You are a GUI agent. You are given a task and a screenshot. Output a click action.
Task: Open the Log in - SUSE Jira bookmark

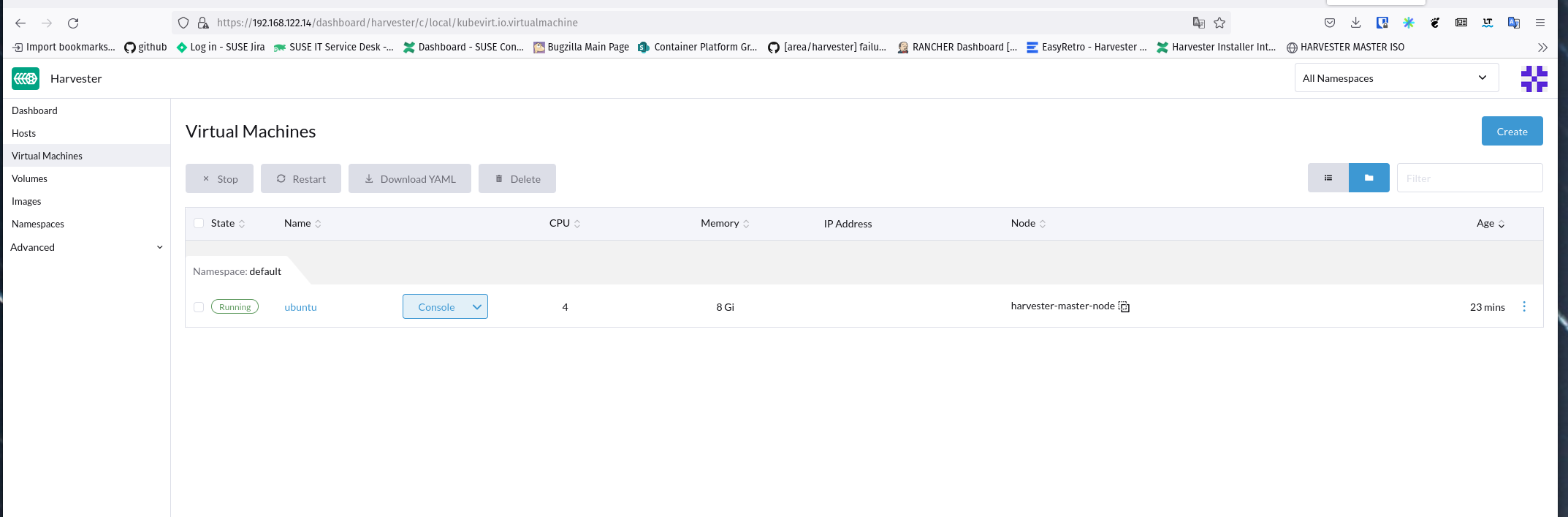coord(221,47)
